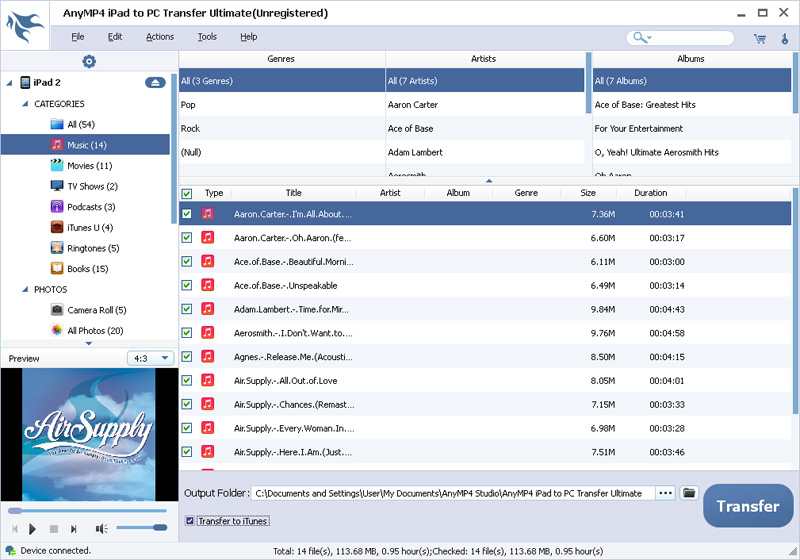Click the music icon of Ace.of.Base.-.Unspeakable

[207, 285]
